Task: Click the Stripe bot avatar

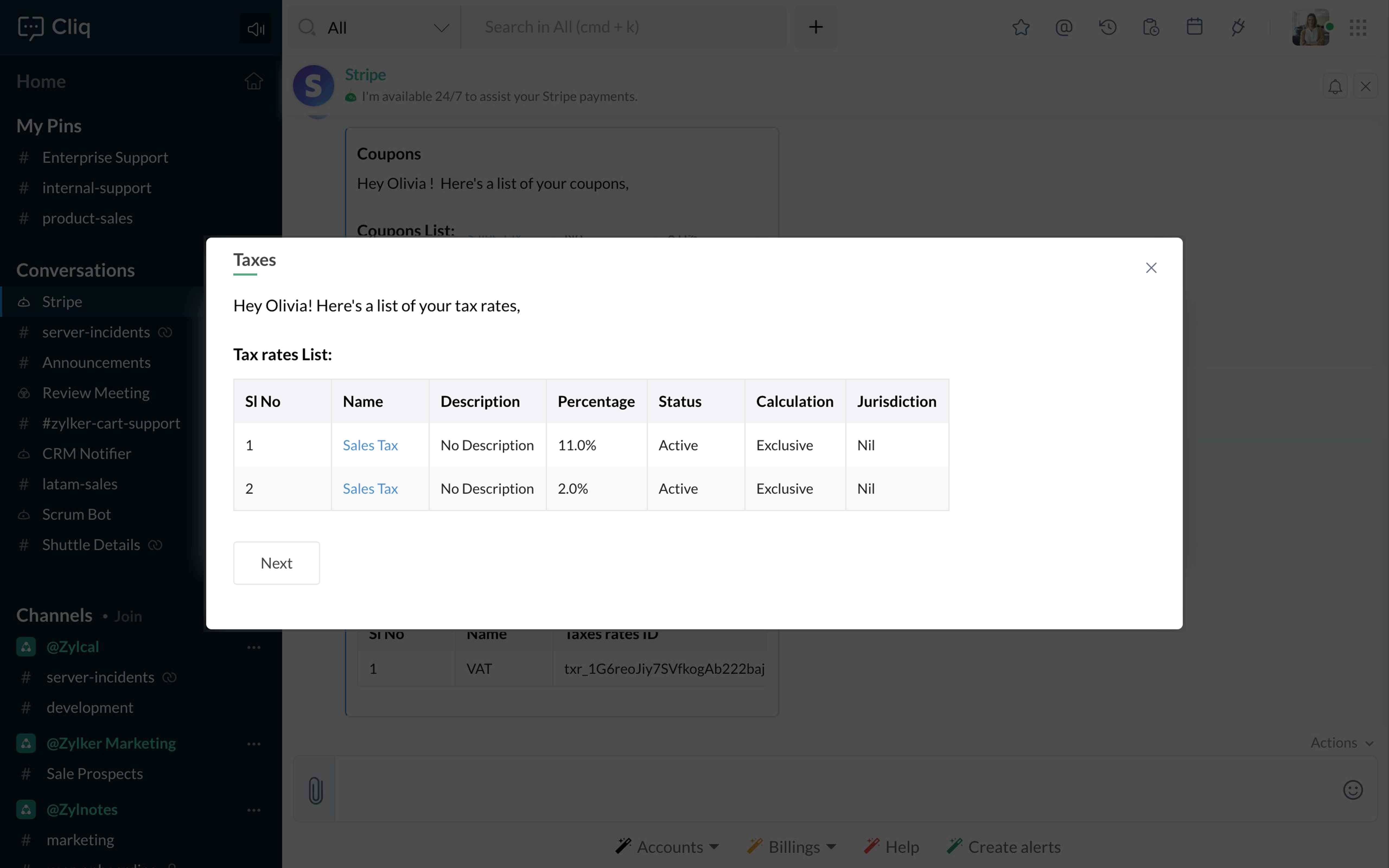Action: [313, 85]
